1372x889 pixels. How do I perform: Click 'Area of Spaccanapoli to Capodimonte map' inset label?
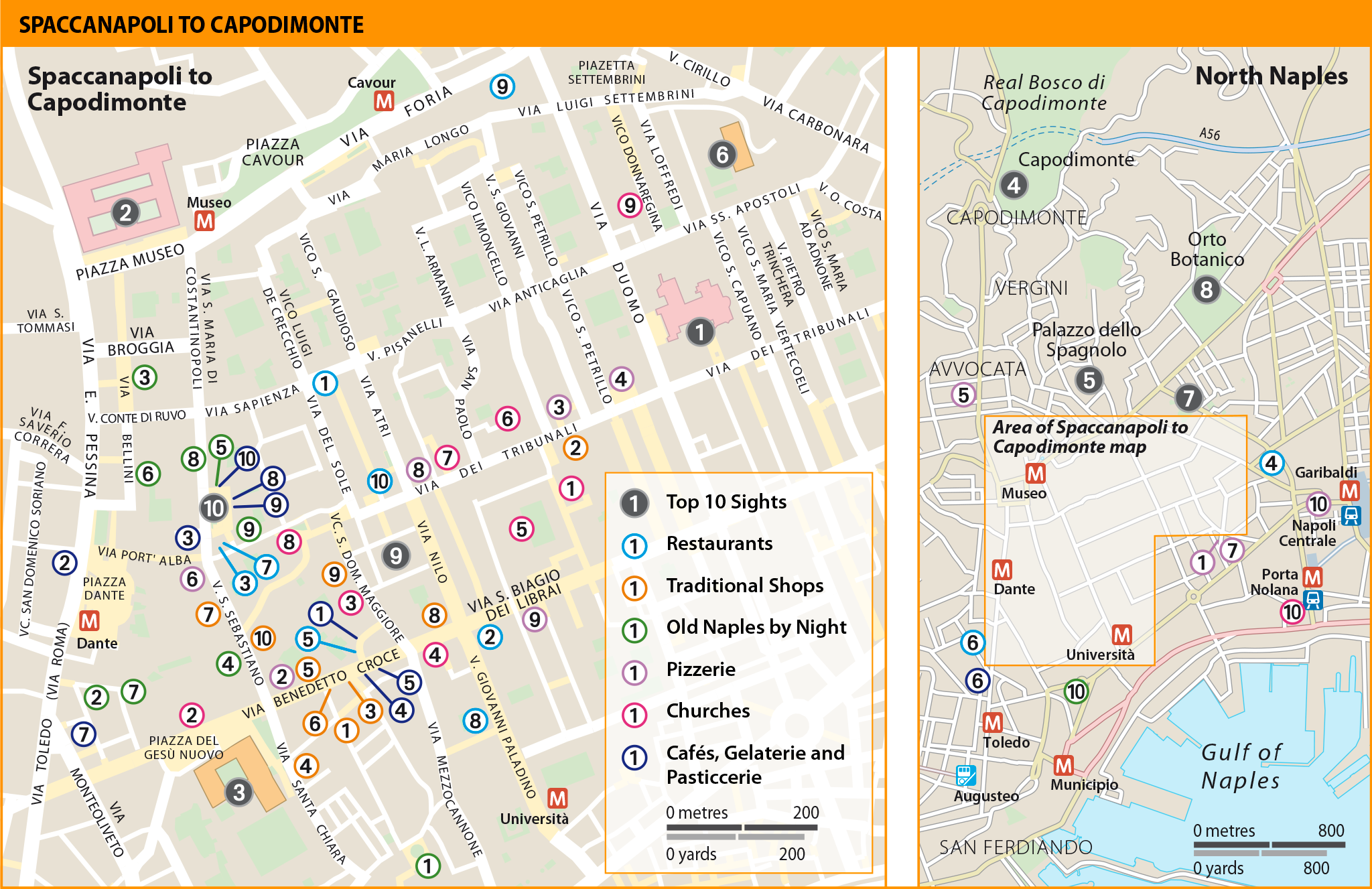click(1090, 437)
